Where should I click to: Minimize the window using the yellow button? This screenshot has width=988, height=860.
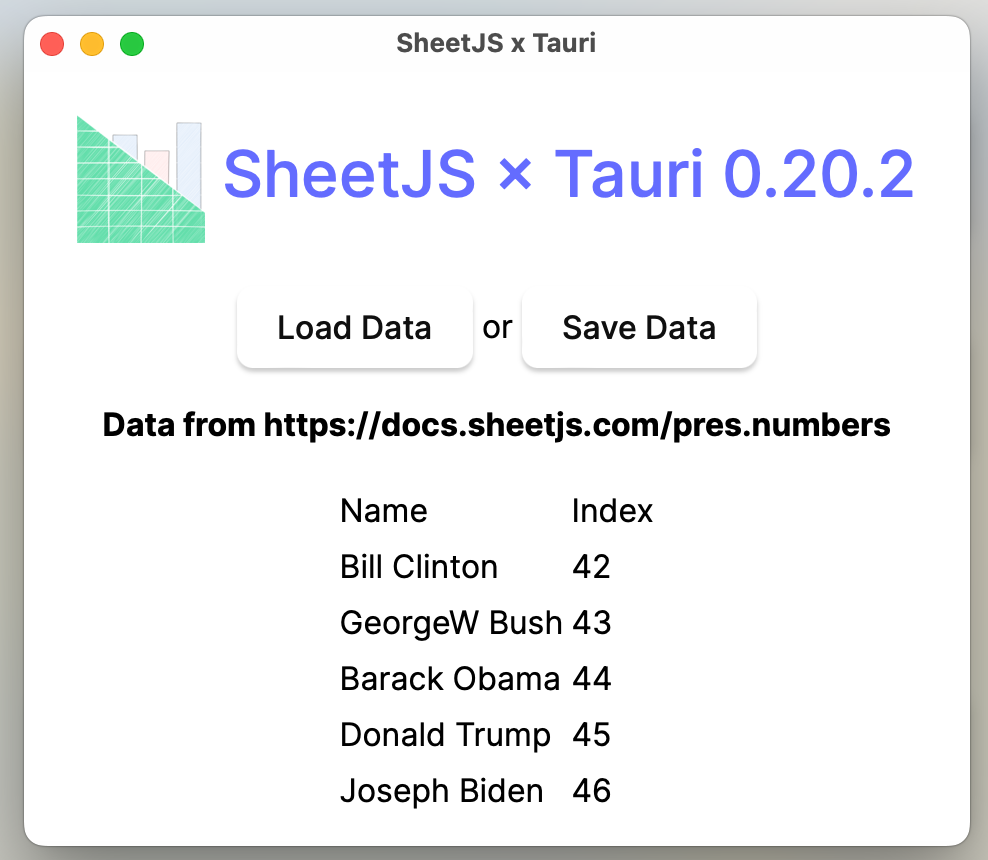pyautogui.click(x=92, y=44)
